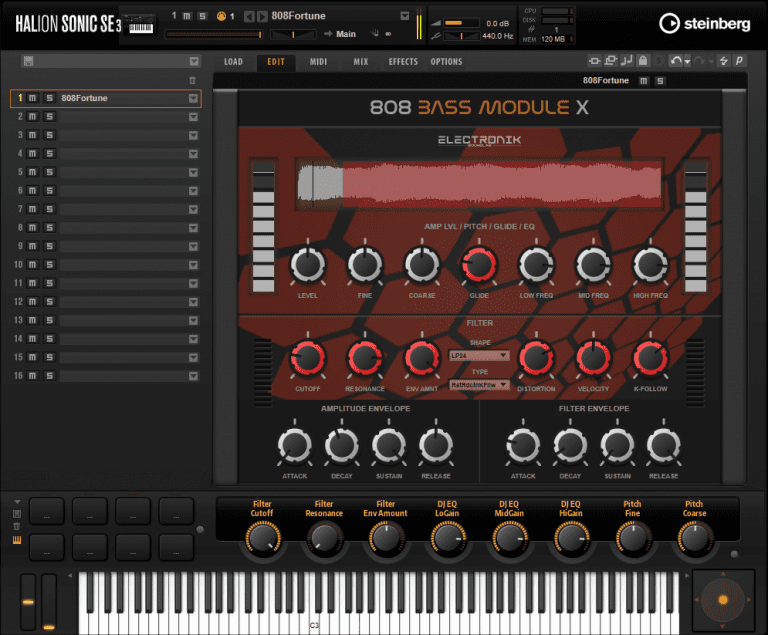Open the load menu for slot 1
Image resolution: width=768 pixels, height=635 pixels.
(193, 98)
